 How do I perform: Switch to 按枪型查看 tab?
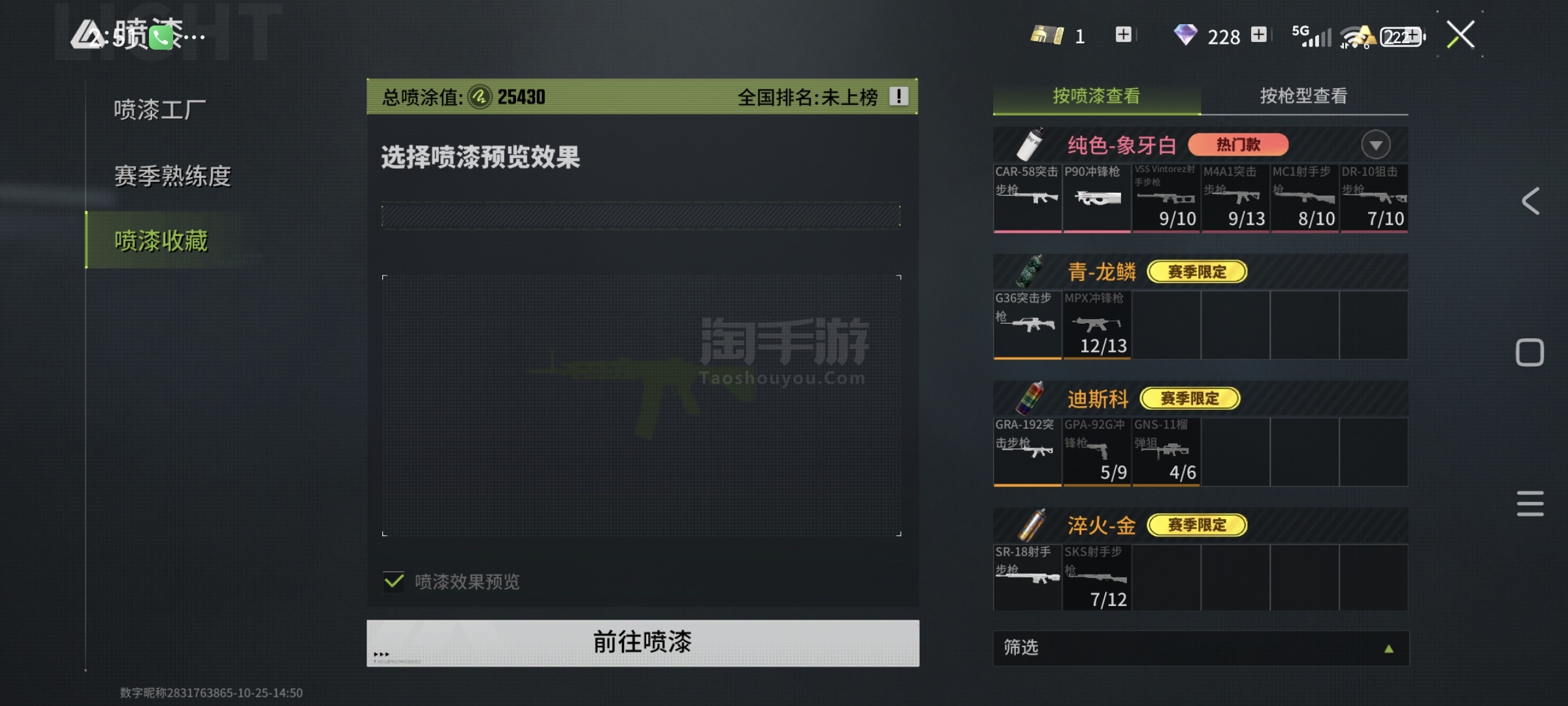[1304, 96]
